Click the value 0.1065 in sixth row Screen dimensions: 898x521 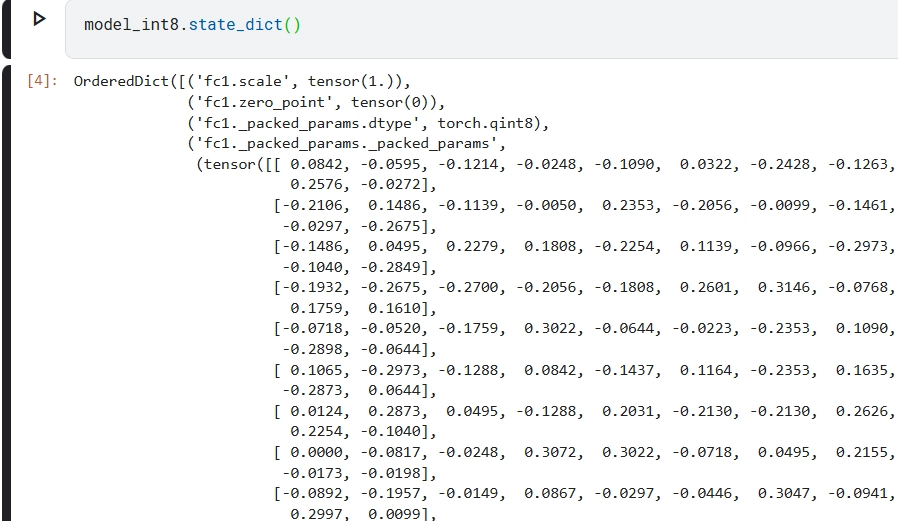(x=317, y=370)
